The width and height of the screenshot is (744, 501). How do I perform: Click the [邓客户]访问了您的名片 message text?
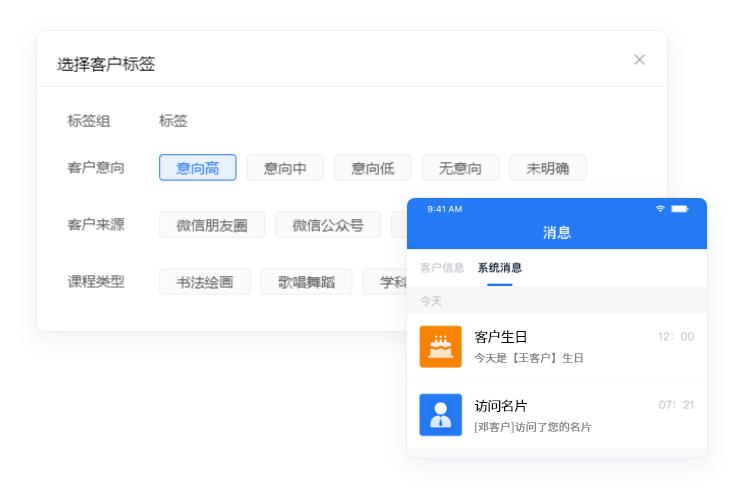[532, 427]
